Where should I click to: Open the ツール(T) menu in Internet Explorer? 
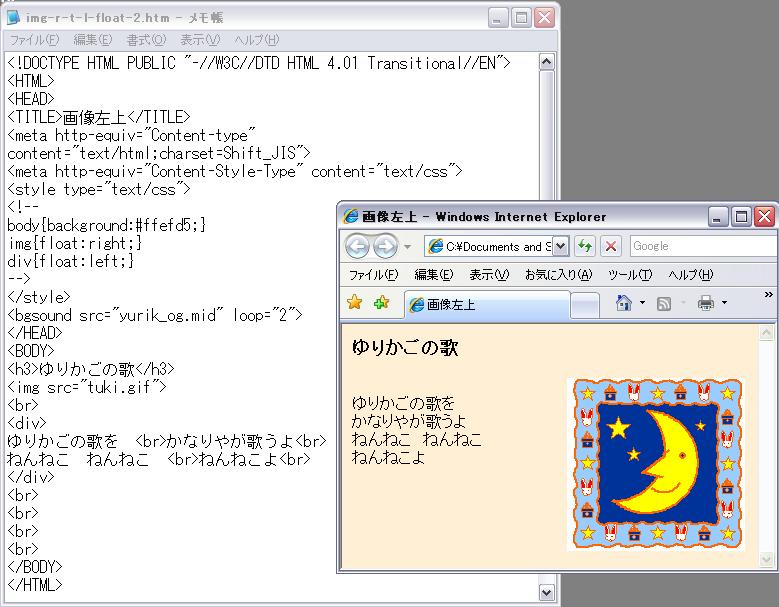(630, 275)
